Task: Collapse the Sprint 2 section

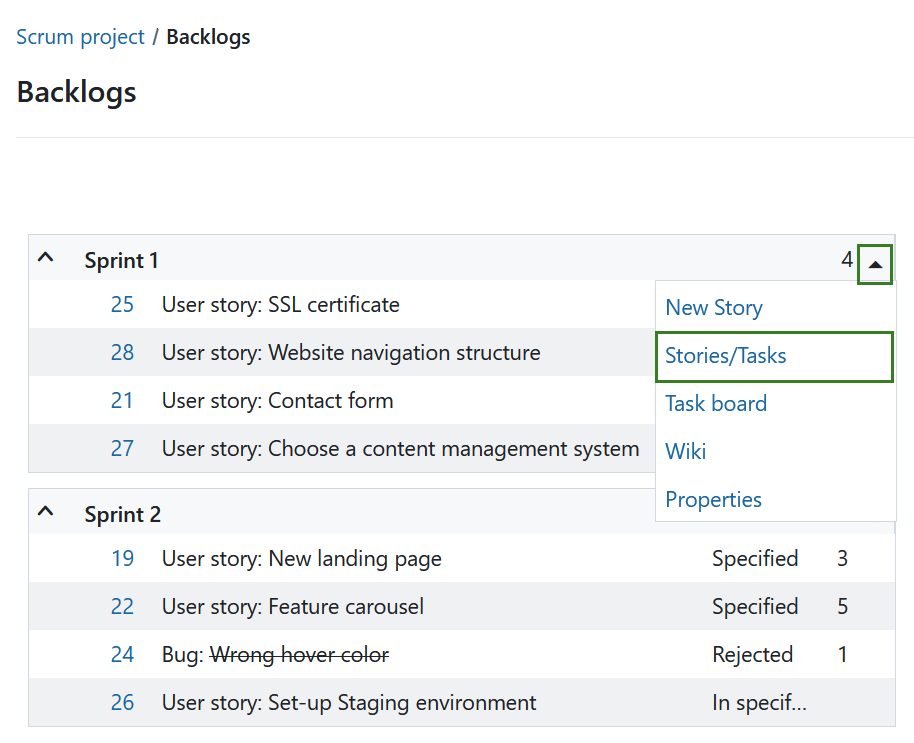Action: (45, 510)
